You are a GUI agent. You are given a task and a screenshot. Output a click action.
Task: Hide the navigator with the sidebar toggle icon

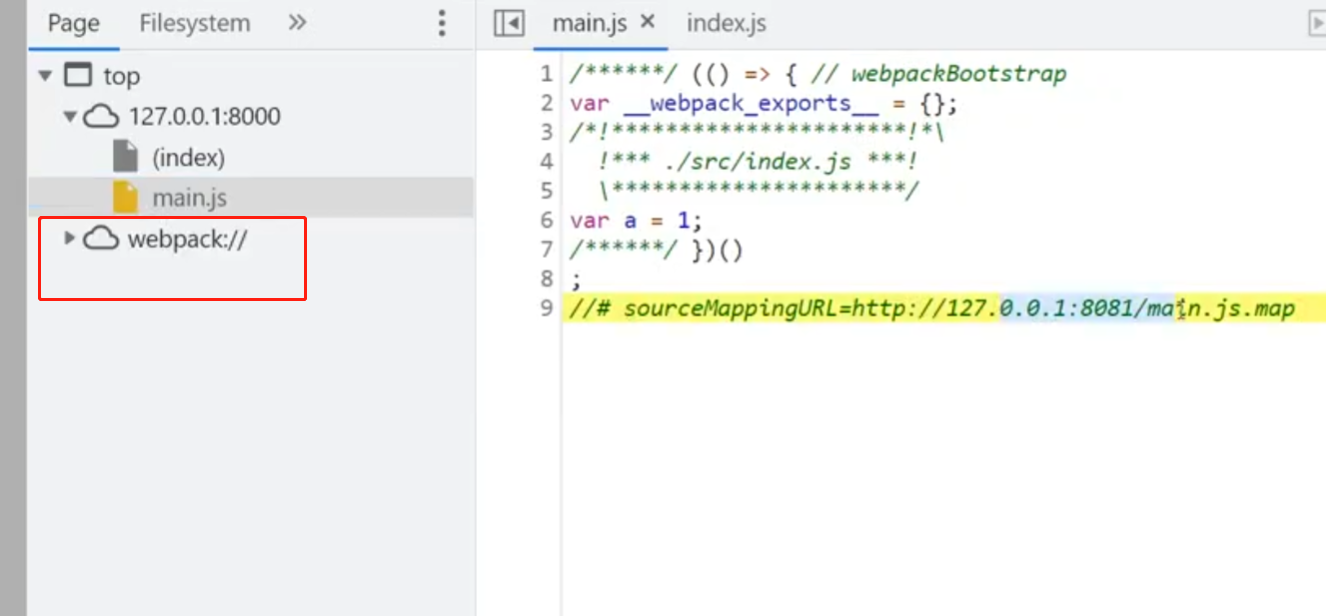coord(509,24)
